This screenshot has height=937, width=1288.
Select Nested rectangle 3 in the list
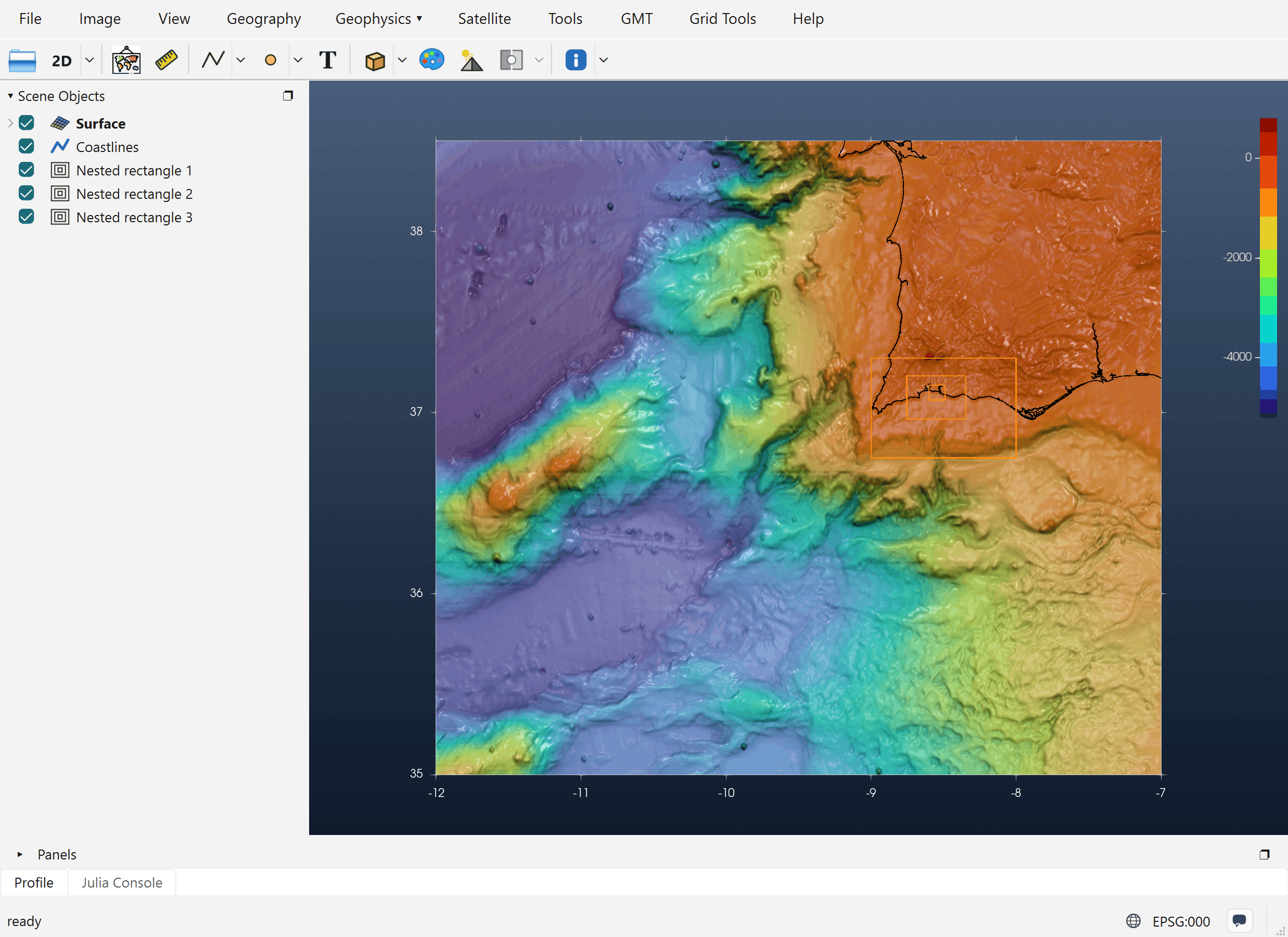pyautogui.click(x=134, y=217)
